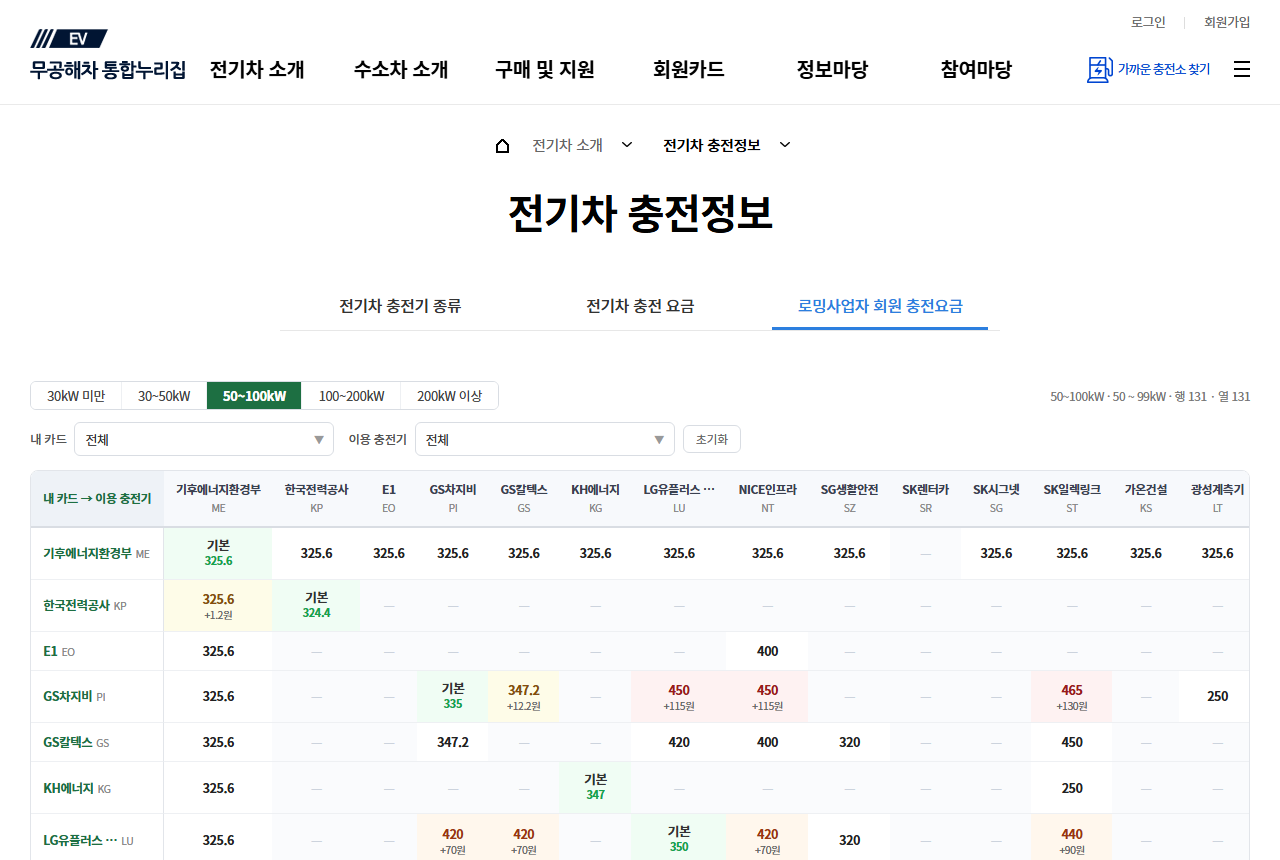The width and height of the screenshot is (1280, 860).
Task: Click 기본 347 cell in KH에너지 row
Action: click(x=595, y=788)
